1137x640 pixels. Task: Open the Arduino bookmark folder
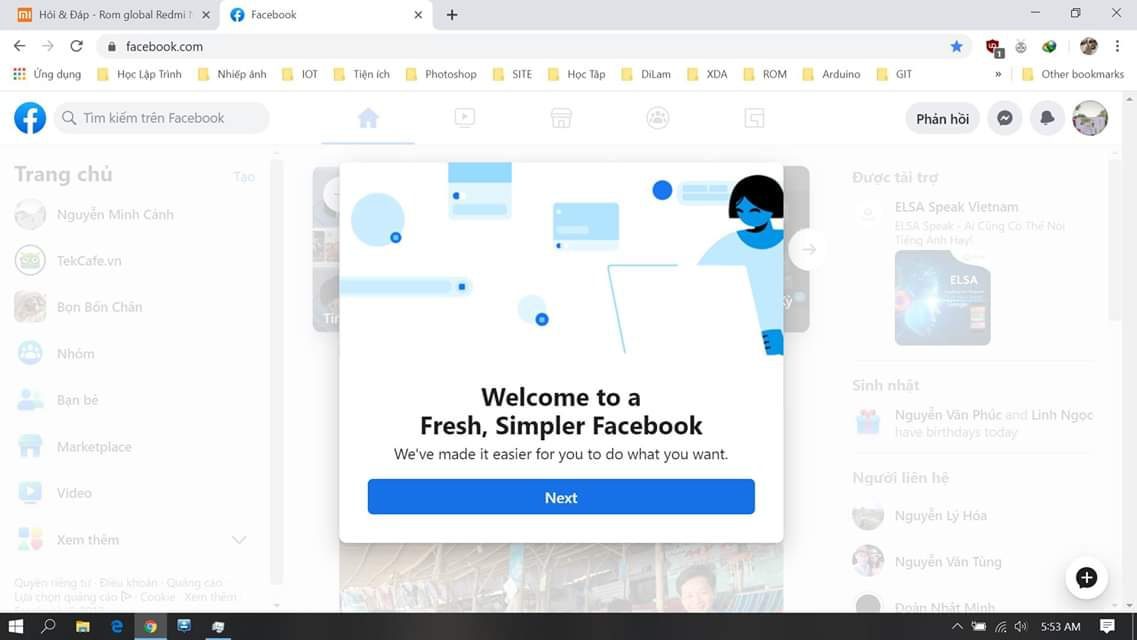pyautogui.click(x=831, y=74)
